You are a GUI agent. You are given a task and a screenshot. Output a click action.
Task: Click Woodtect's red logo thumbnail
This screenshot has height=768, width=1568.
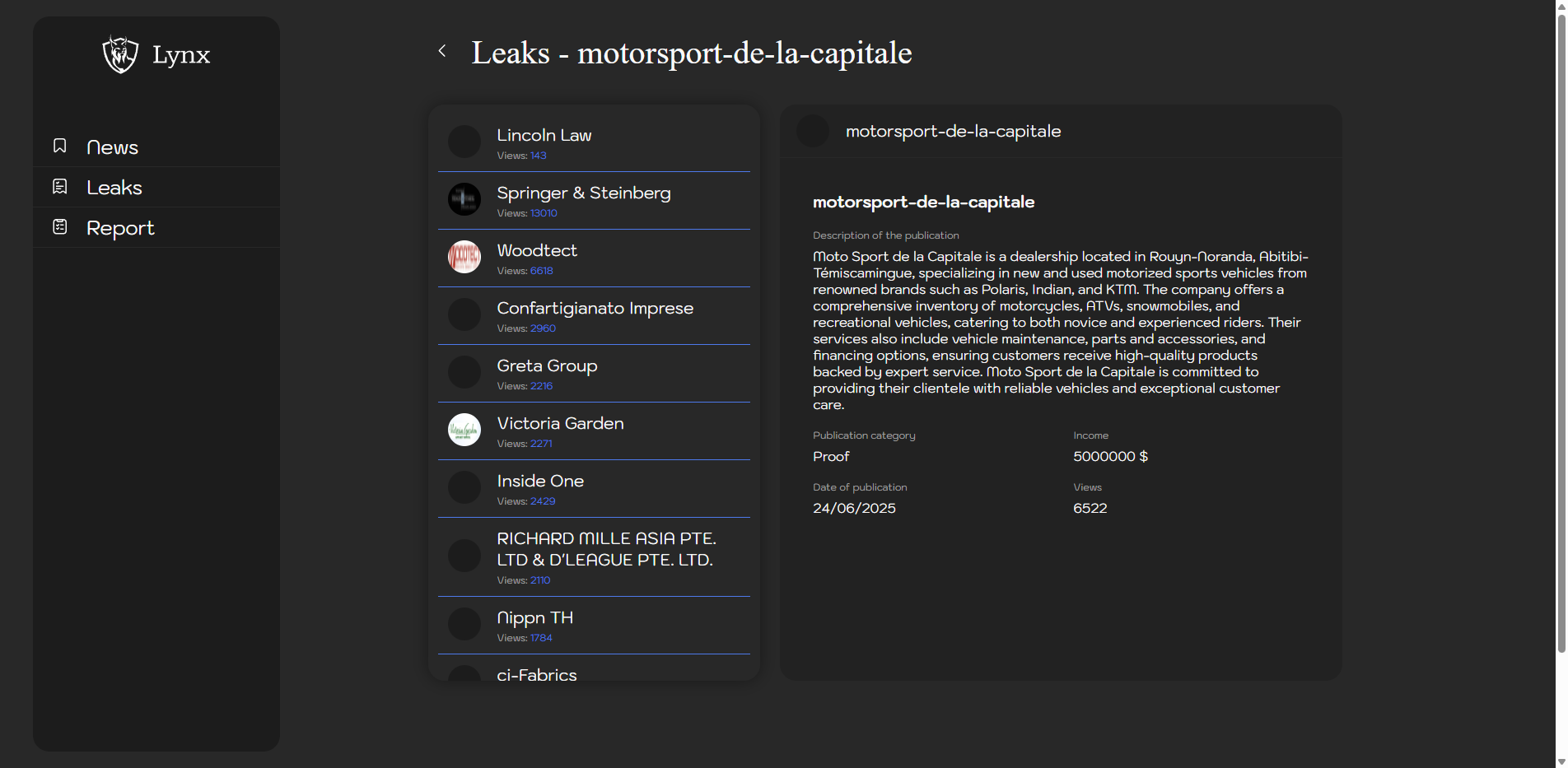[464, 257]
